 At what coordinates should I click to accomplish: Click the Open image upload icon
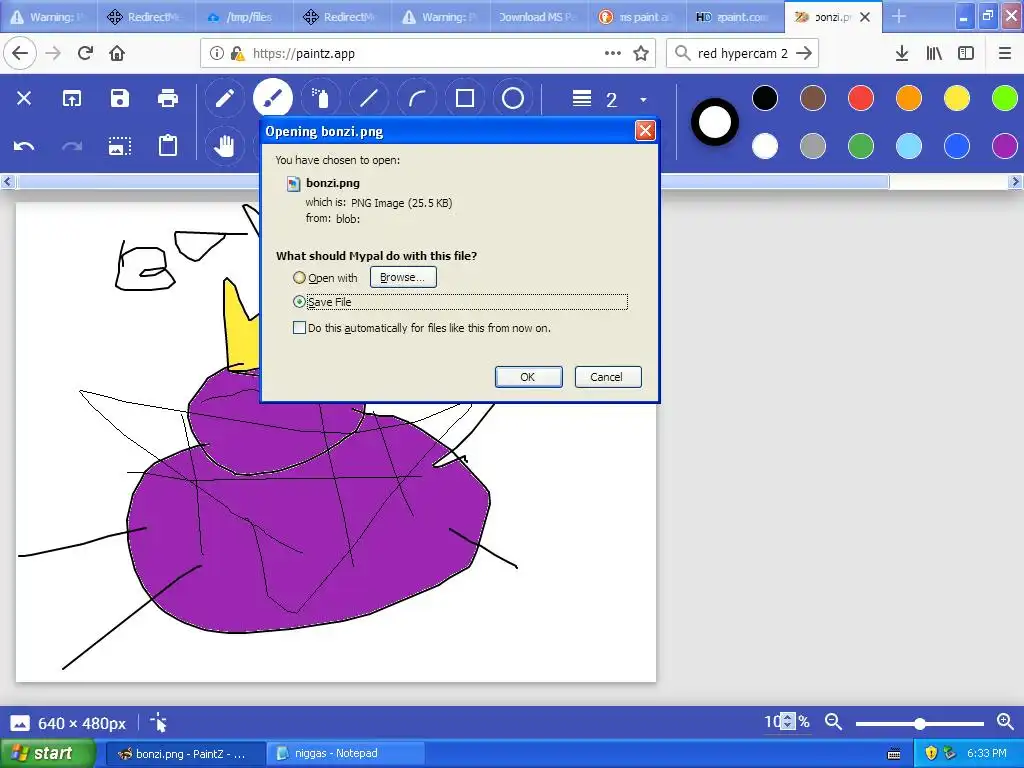72,99
